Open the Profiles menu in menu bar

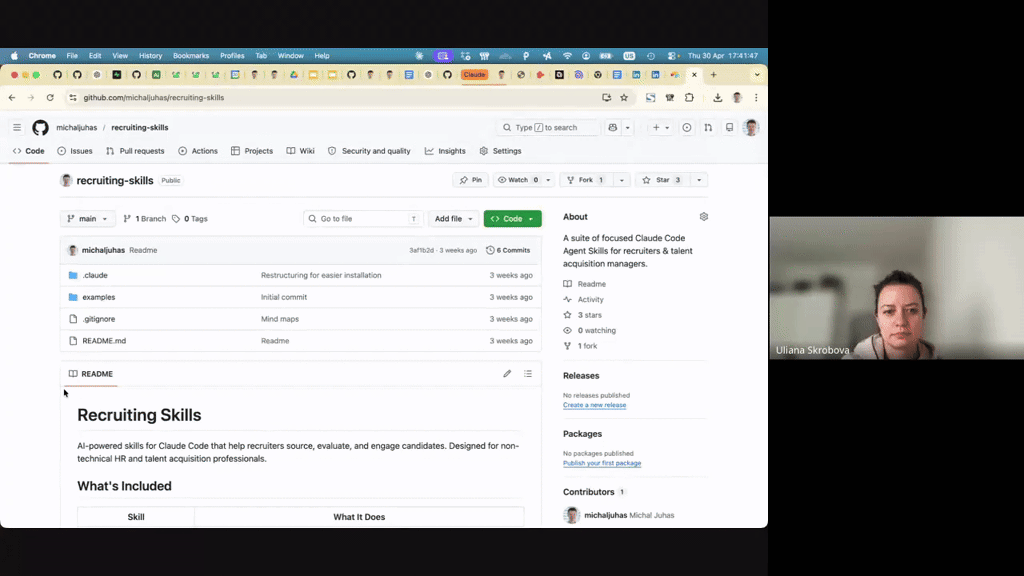click(232, 56)
